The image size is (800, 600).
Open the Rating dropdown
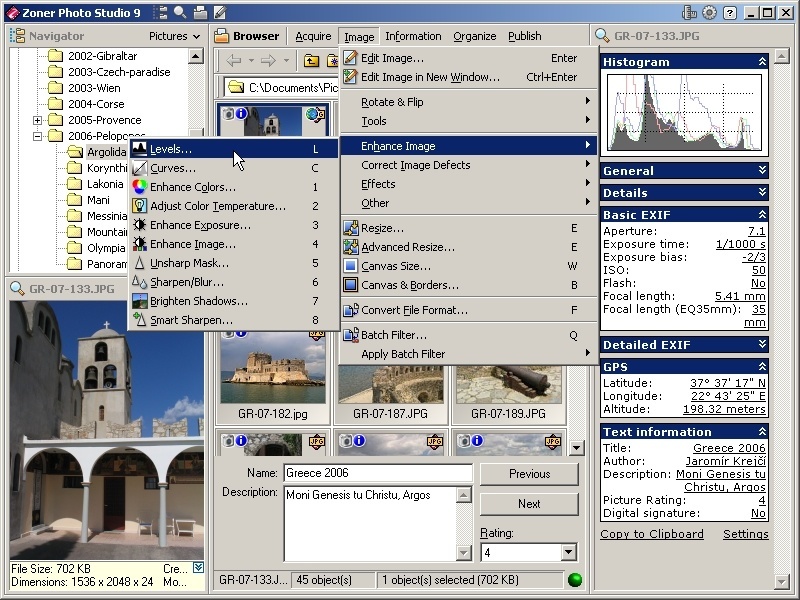569,552
